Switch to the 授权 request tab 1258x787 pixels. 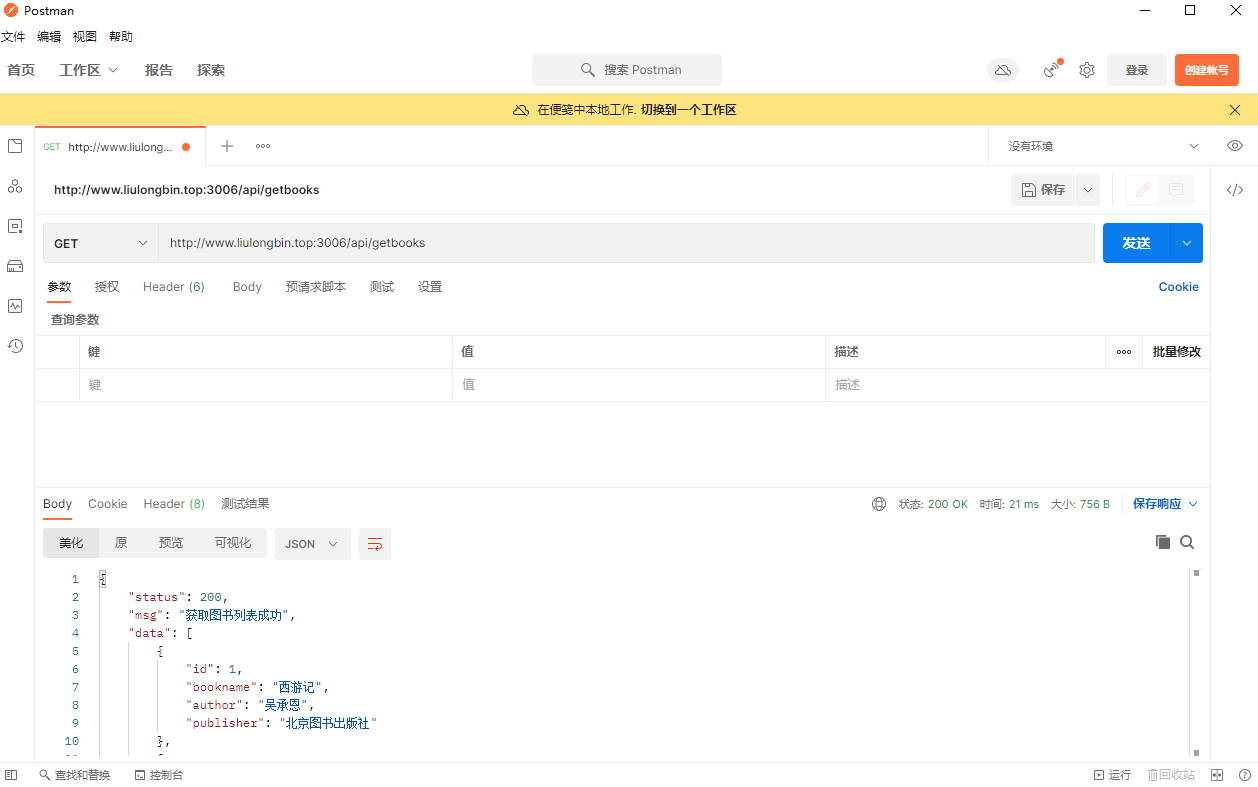pos(107,287)
